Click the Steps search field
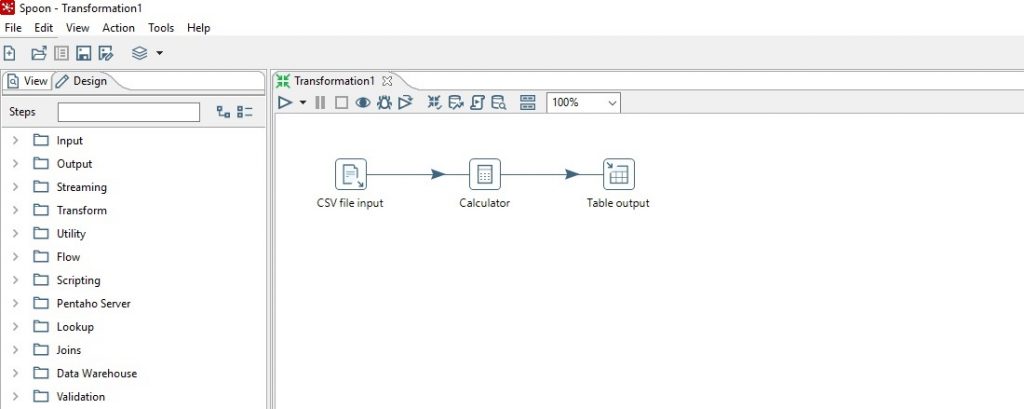Image resolution: width=1024 pixels, height=409 pixels. (x=129, y=112)
